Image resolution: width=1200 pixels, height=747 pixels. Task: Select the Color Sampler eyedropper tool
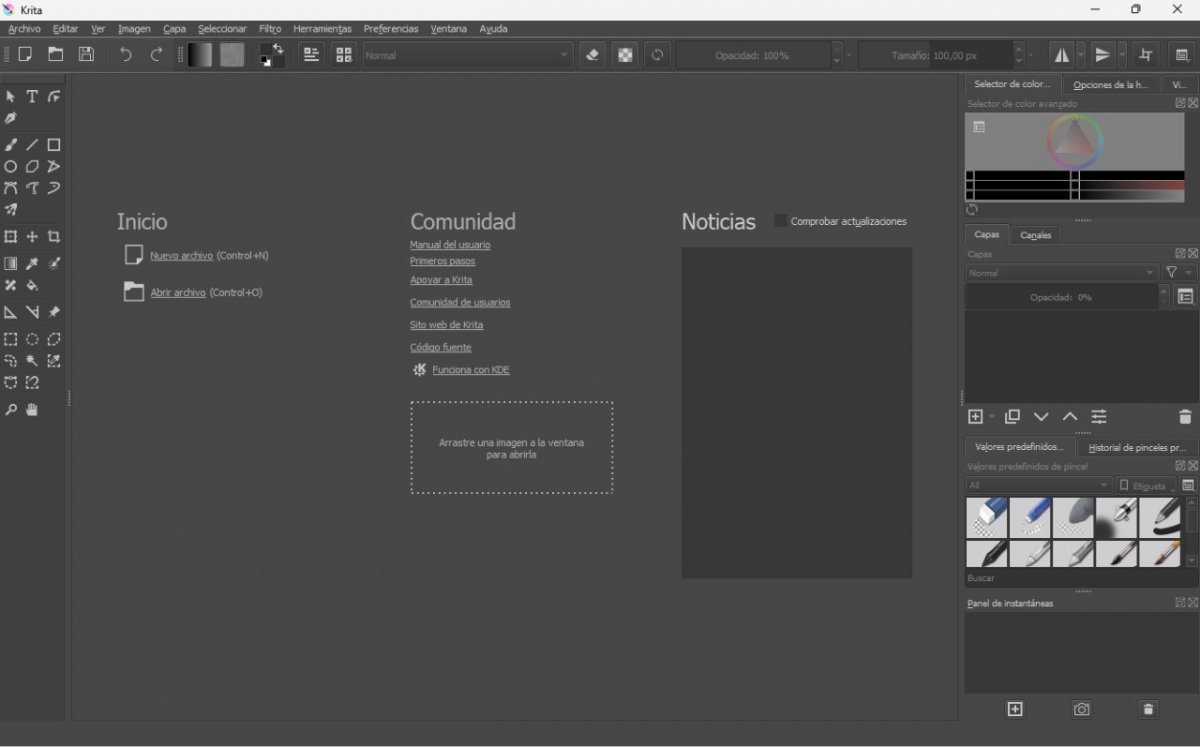click(32, 264)
